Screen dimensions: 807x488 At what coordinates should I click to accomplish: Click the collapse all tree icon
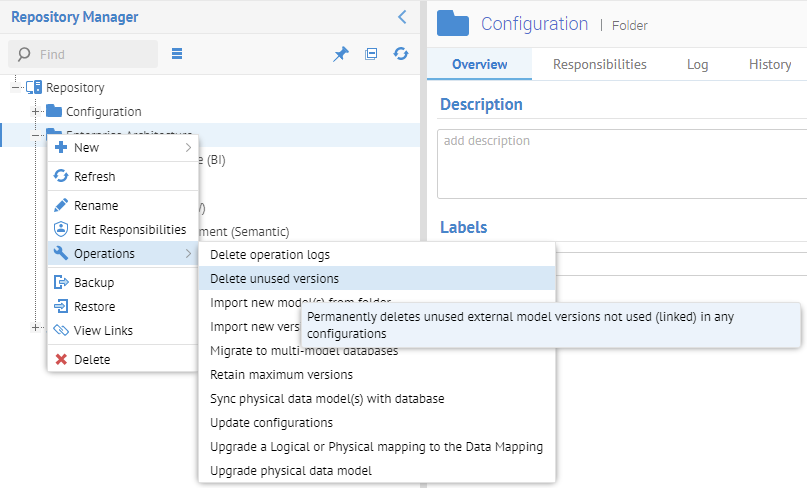pos(371,54)
